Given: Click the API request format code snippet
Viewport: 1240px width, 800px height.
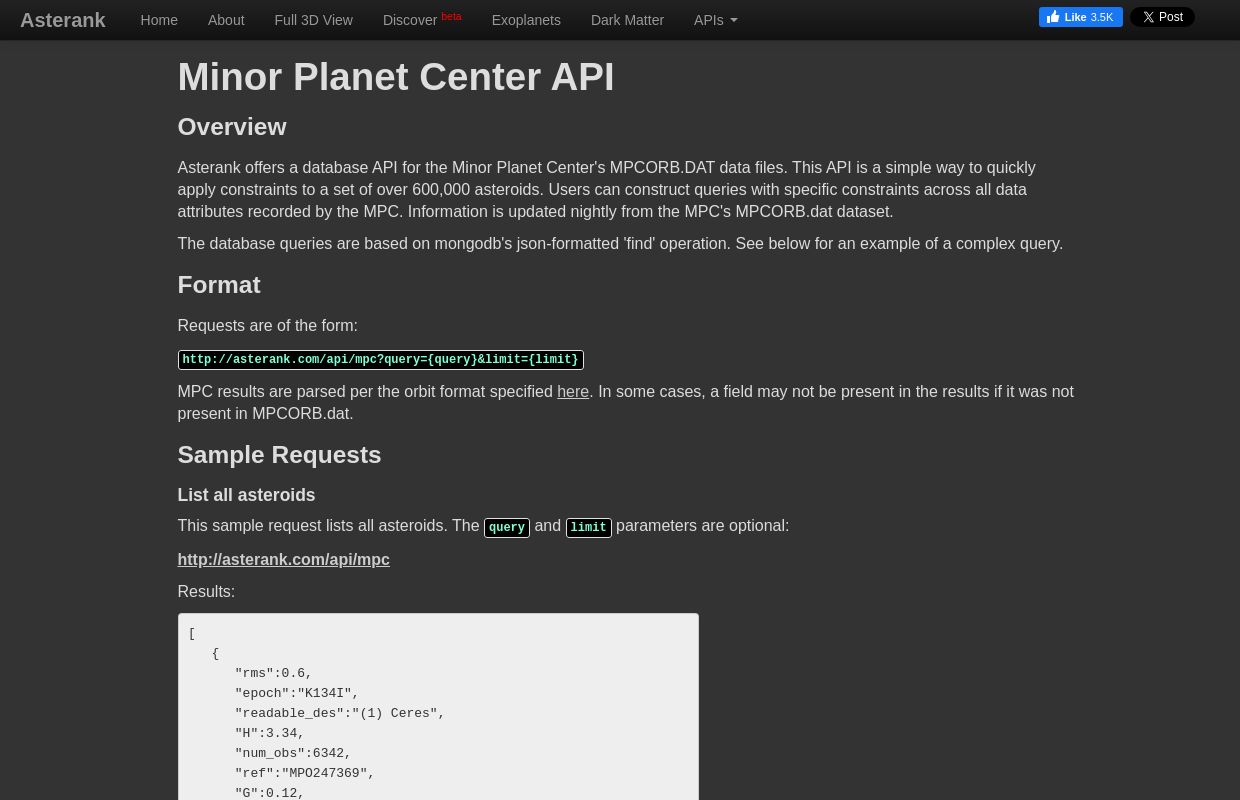Looking at the screenshot, I should pyautogui.click(x=380, y=360).
